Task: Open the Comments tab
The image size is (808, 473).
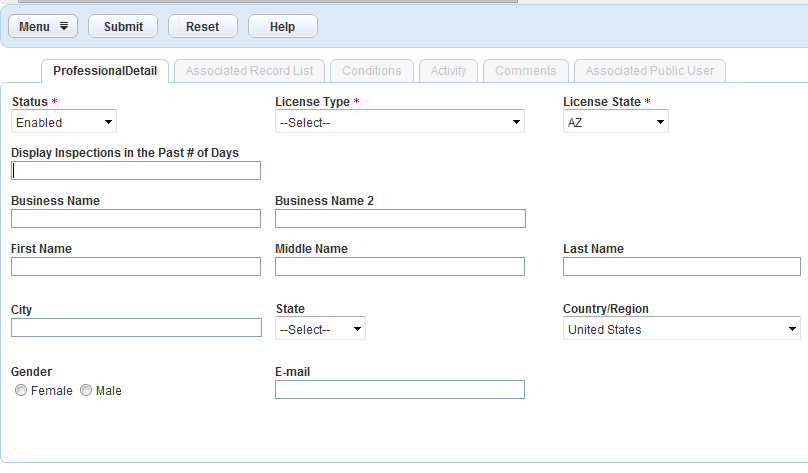Action: 525,71
